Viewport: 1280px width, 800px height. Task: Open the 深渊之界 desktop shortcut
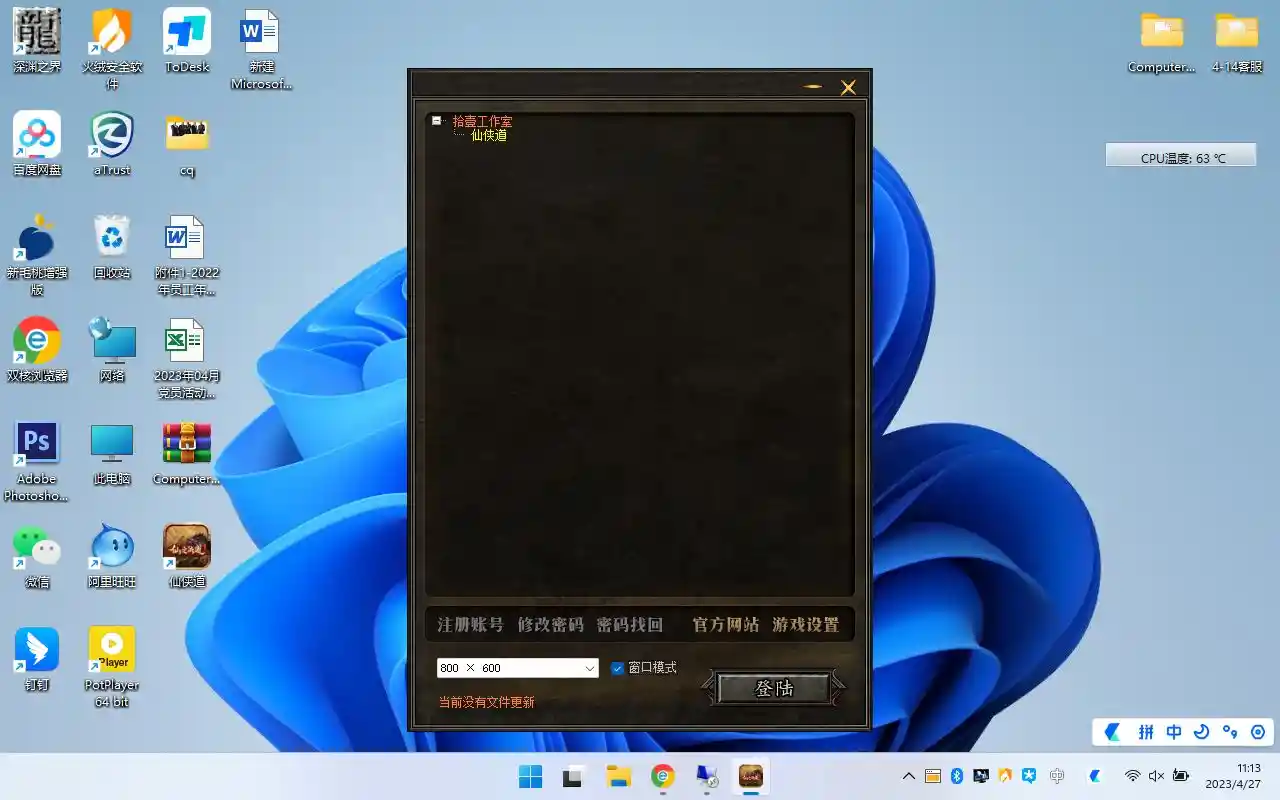(37, 40)
